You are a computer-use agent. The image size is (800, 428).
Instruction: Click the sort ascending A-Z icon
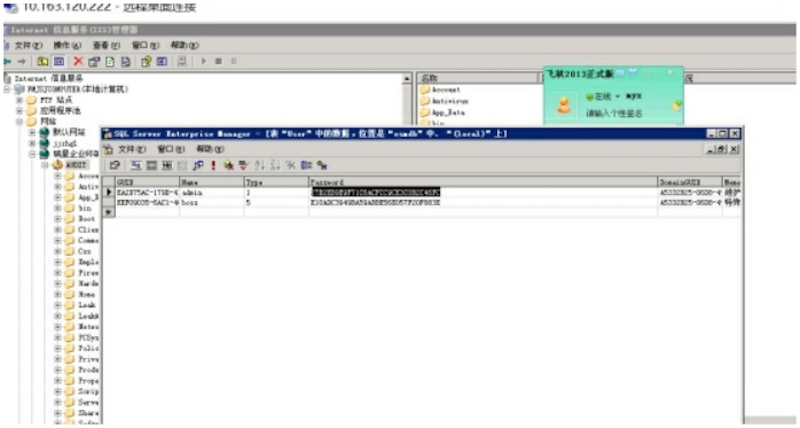[259, 165]
